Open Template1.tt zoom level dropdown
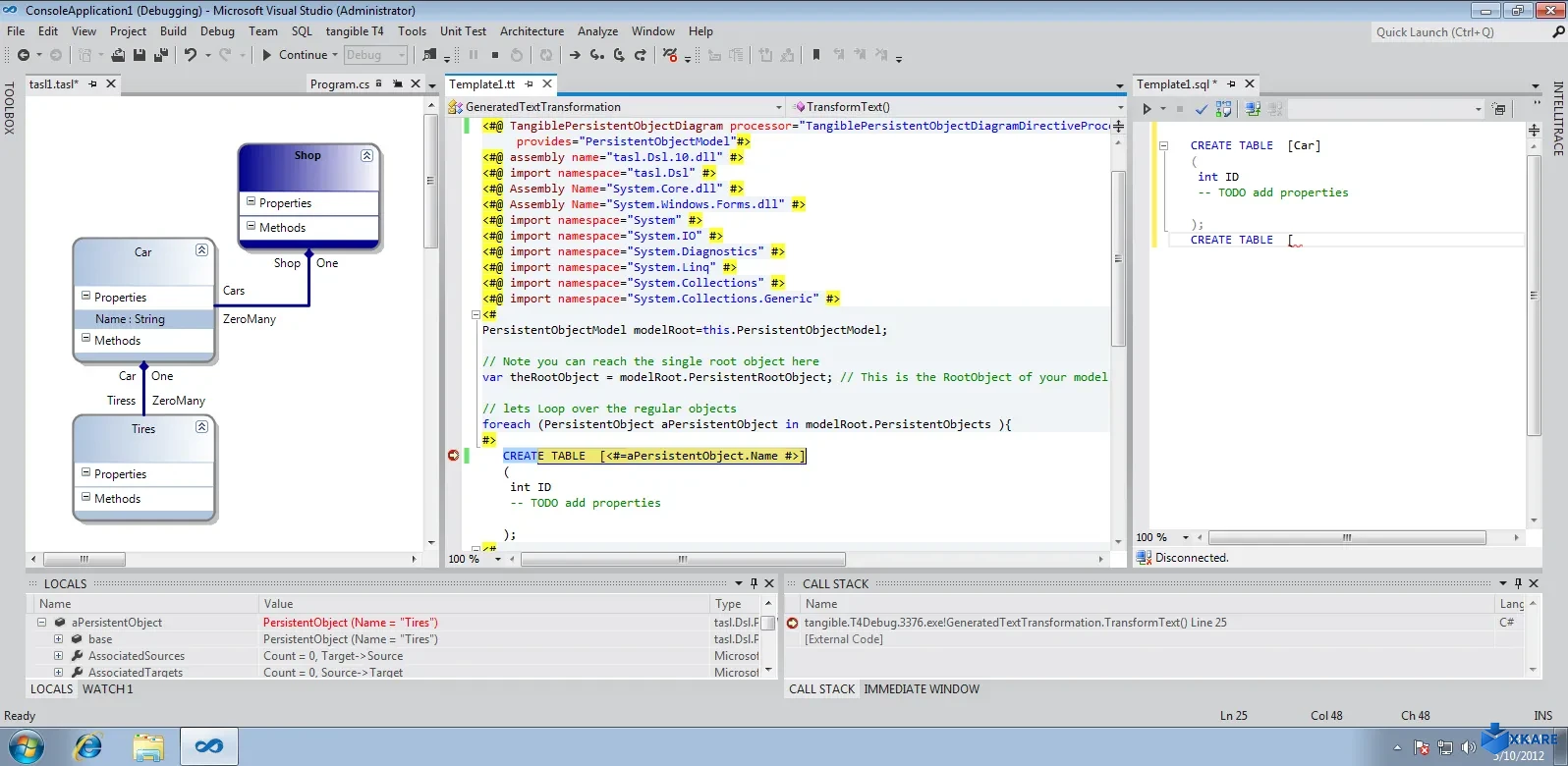Image resolution: width=1568 pixels, height=766 pixels. click(498, 559)
